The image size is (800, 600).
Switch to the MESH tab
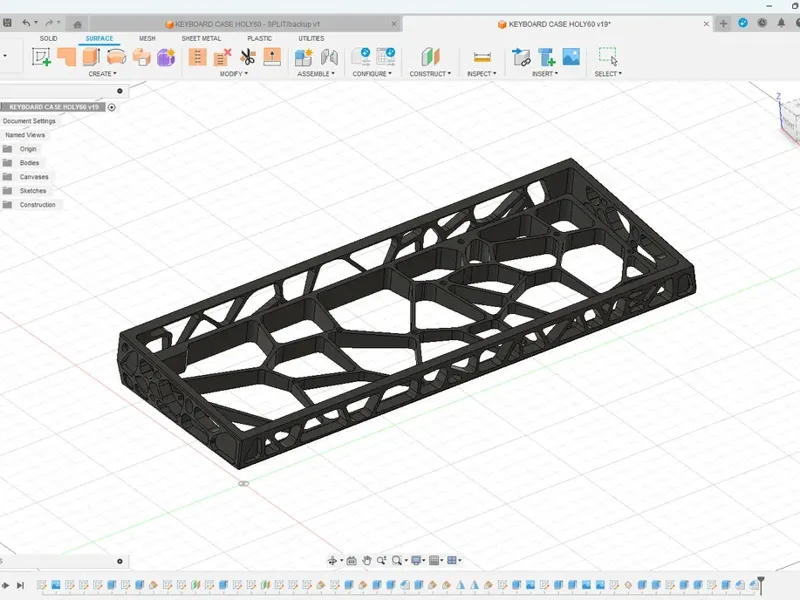coord(147,39)
